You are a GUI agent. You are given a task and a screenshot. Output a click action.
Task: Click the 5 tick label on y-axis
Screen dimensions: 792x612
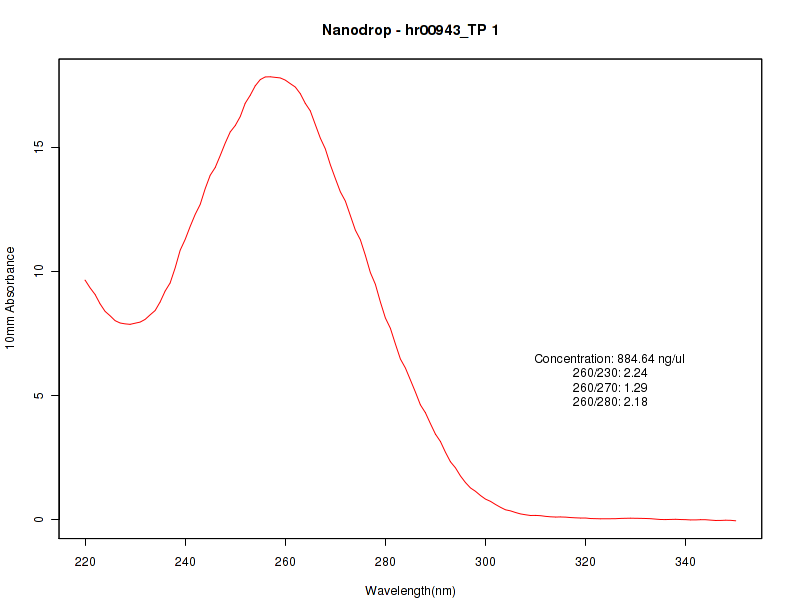point(39,395)
